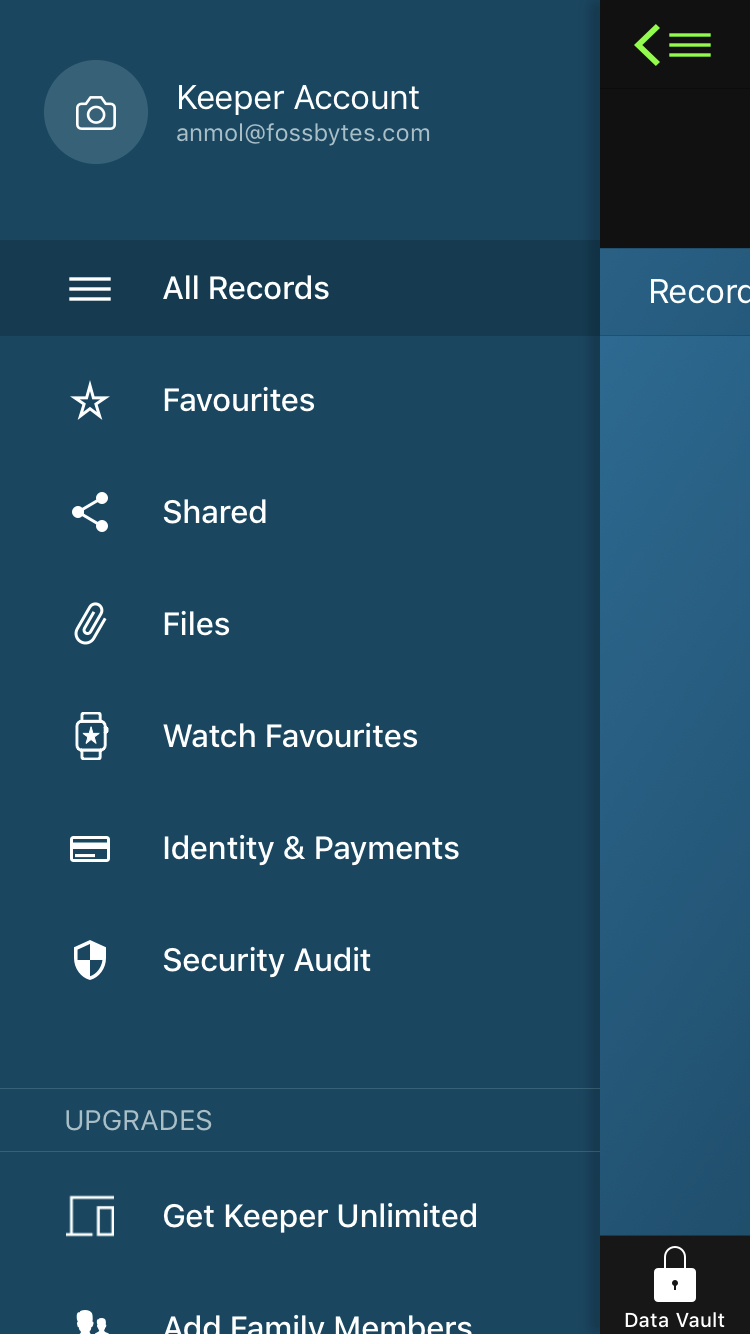This screenshot has height=1334, width=750.
Task: Tap the Favourites star icon
Action: coord(90,401)
